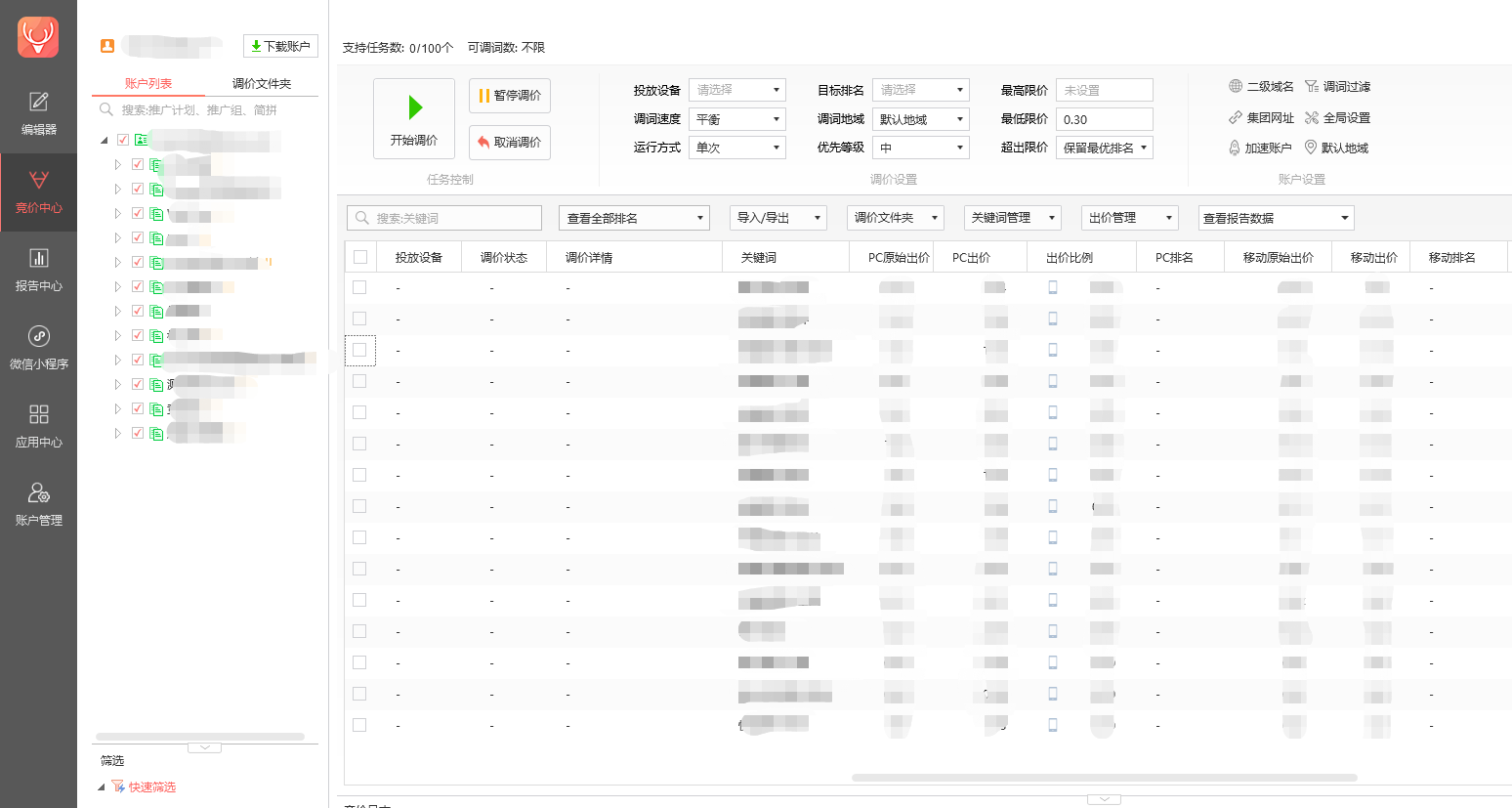Click the green account icon at the tree root
Image resolution: width=1512 pixels, height=808 pixels.
142,140
